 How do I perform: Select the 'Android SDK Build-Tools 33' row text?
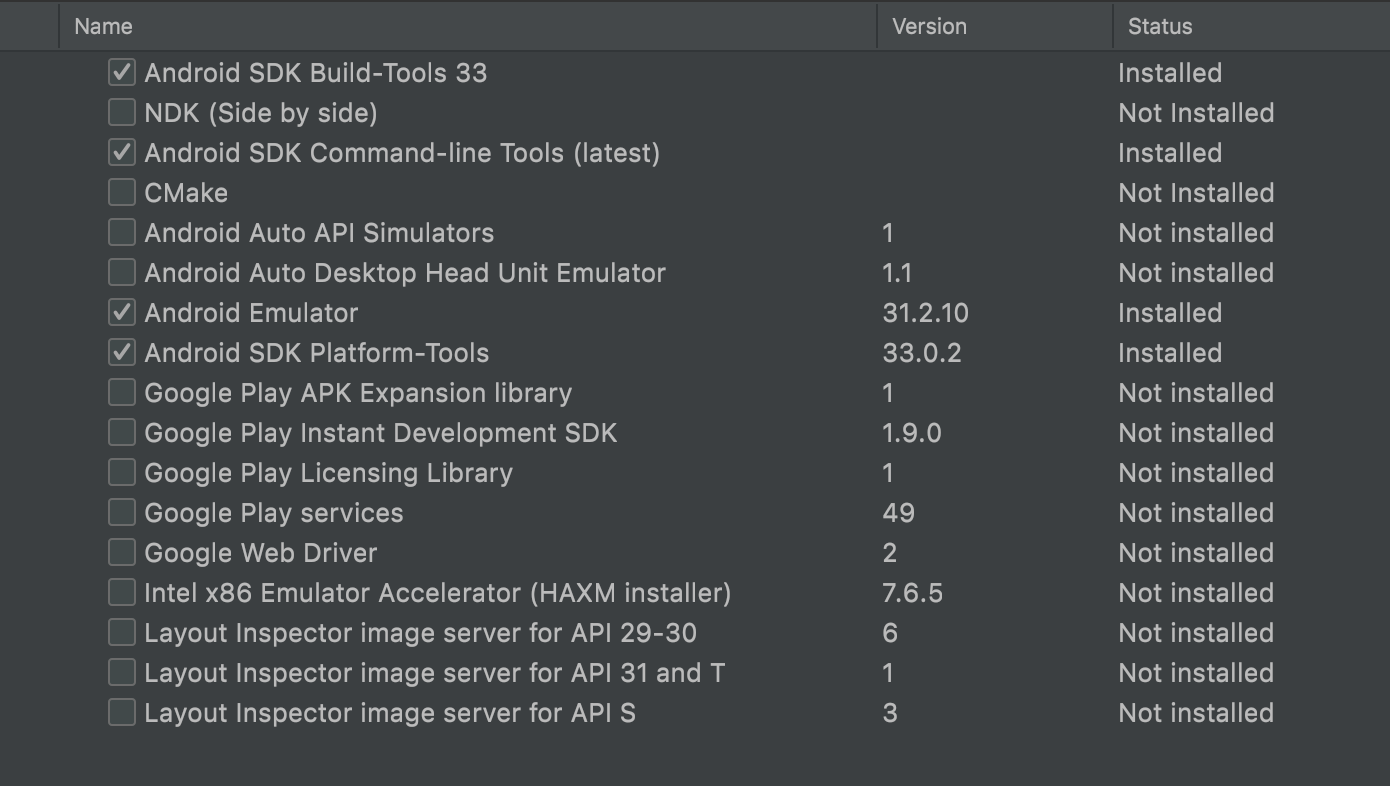(x=316, y=73)
